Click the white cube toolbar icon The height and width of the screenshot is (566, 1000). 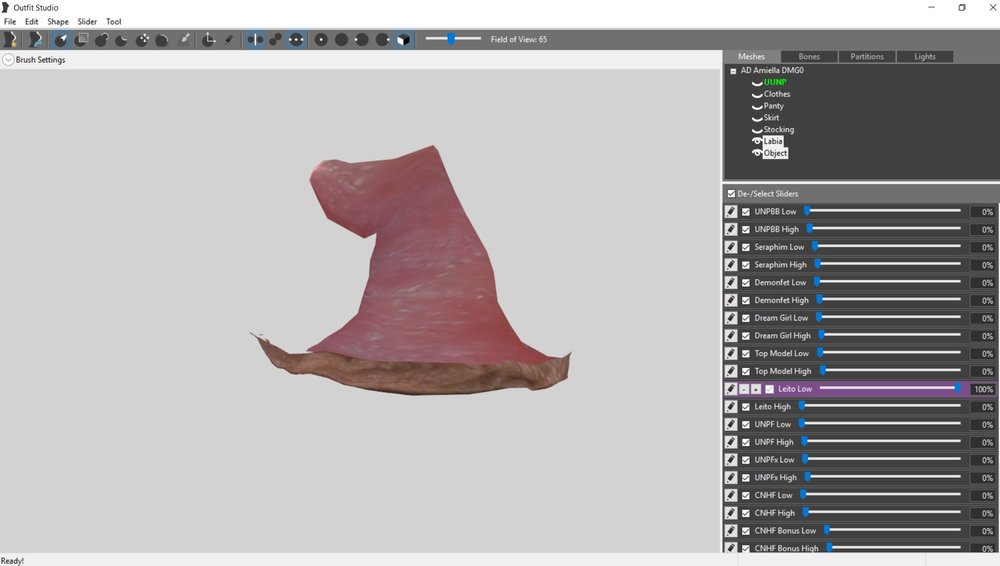[x=403, y=40]
